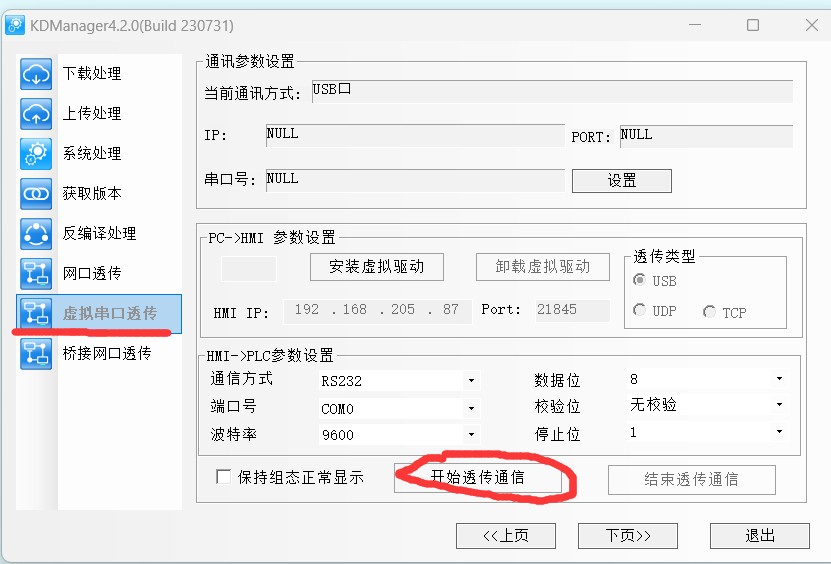The width and height of the screenshot is (831, 564).
Task: Click the IP NULL field
Action: point(415,135)
